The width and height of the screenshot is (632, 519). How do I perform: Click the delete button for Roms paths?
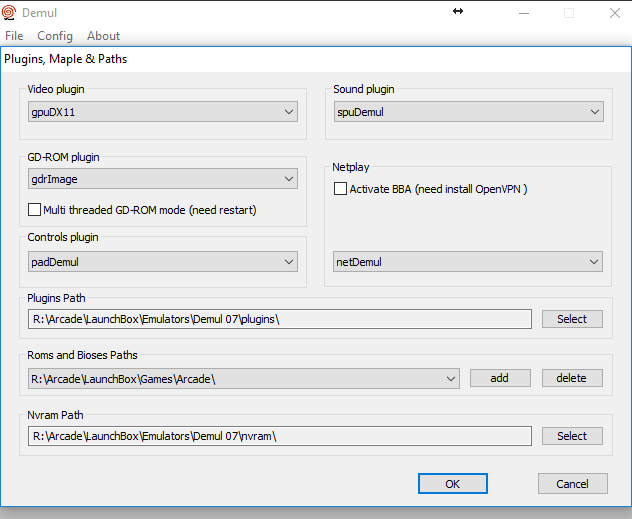click(x=572, y=378)
